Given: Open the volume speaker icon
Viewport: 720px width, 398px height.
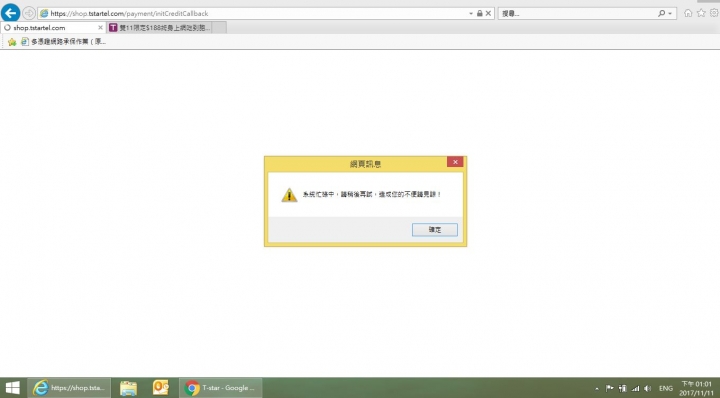Looking at the screenshot, I should 648,388.
